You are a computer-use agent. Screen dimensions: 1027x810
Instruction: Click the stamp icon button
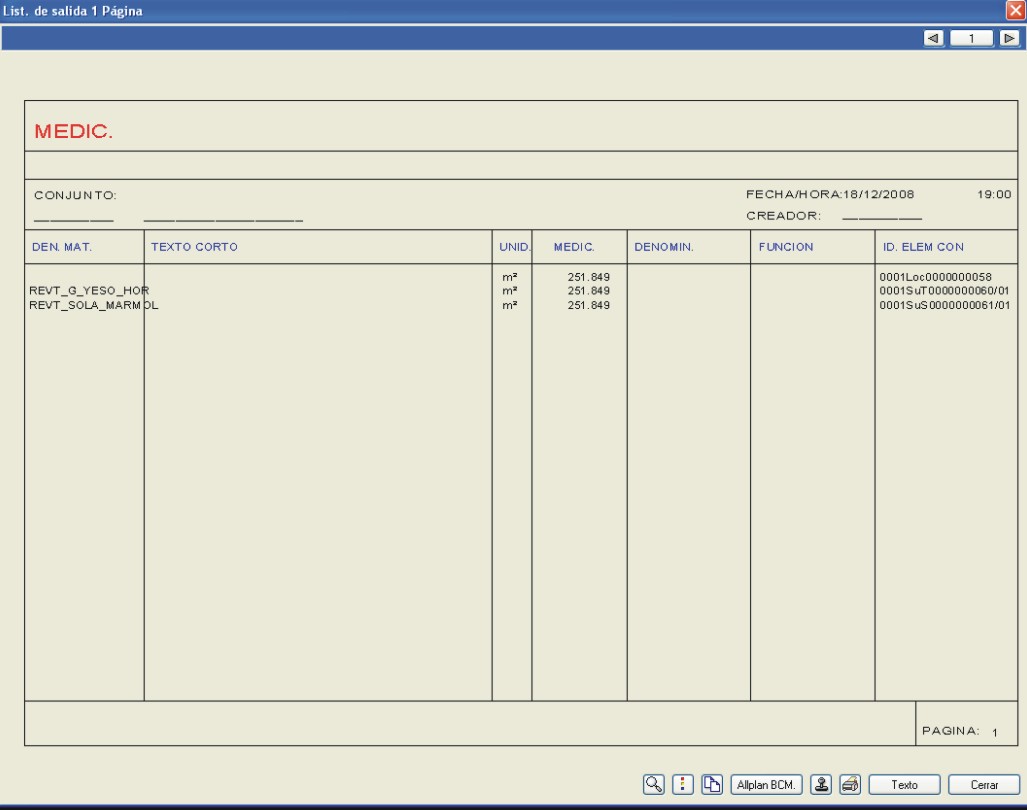(821, 784)
